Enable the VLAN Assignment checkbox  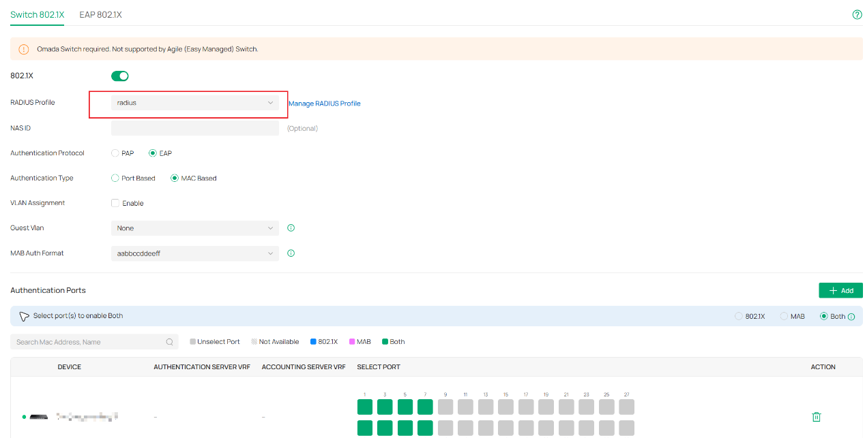[115, 203]
